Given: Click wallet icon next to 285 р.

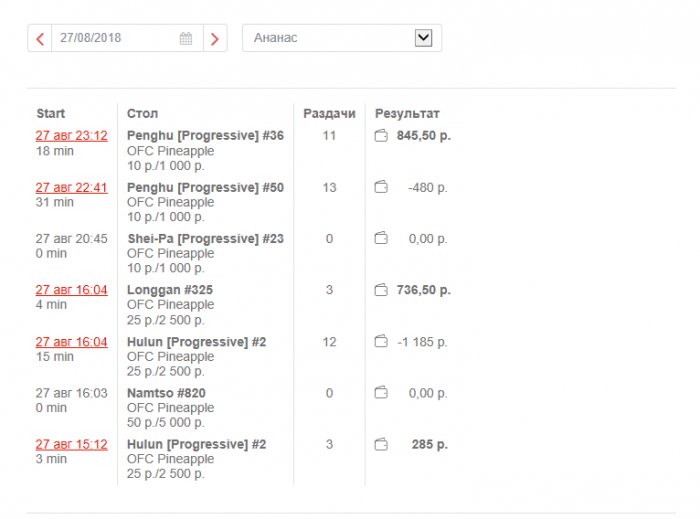Looking at the screenshot, I should (381, 444).
